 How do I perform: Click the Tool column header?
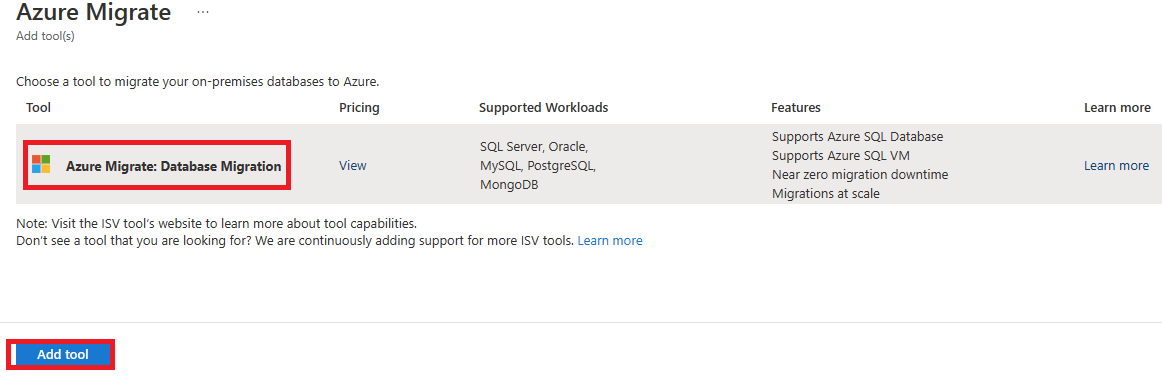[x=39, y=107]
